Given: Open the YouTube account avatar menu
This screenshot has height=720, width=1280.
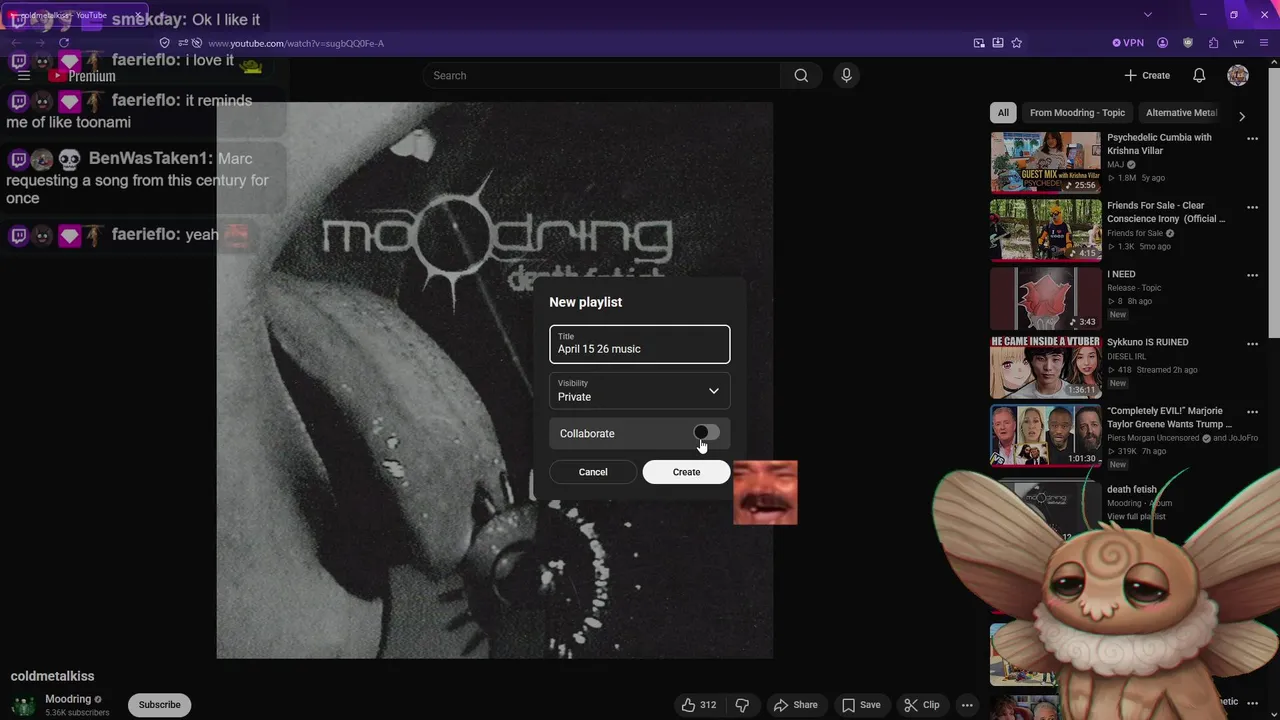Looking at the screenshot, I should 1238,75.
